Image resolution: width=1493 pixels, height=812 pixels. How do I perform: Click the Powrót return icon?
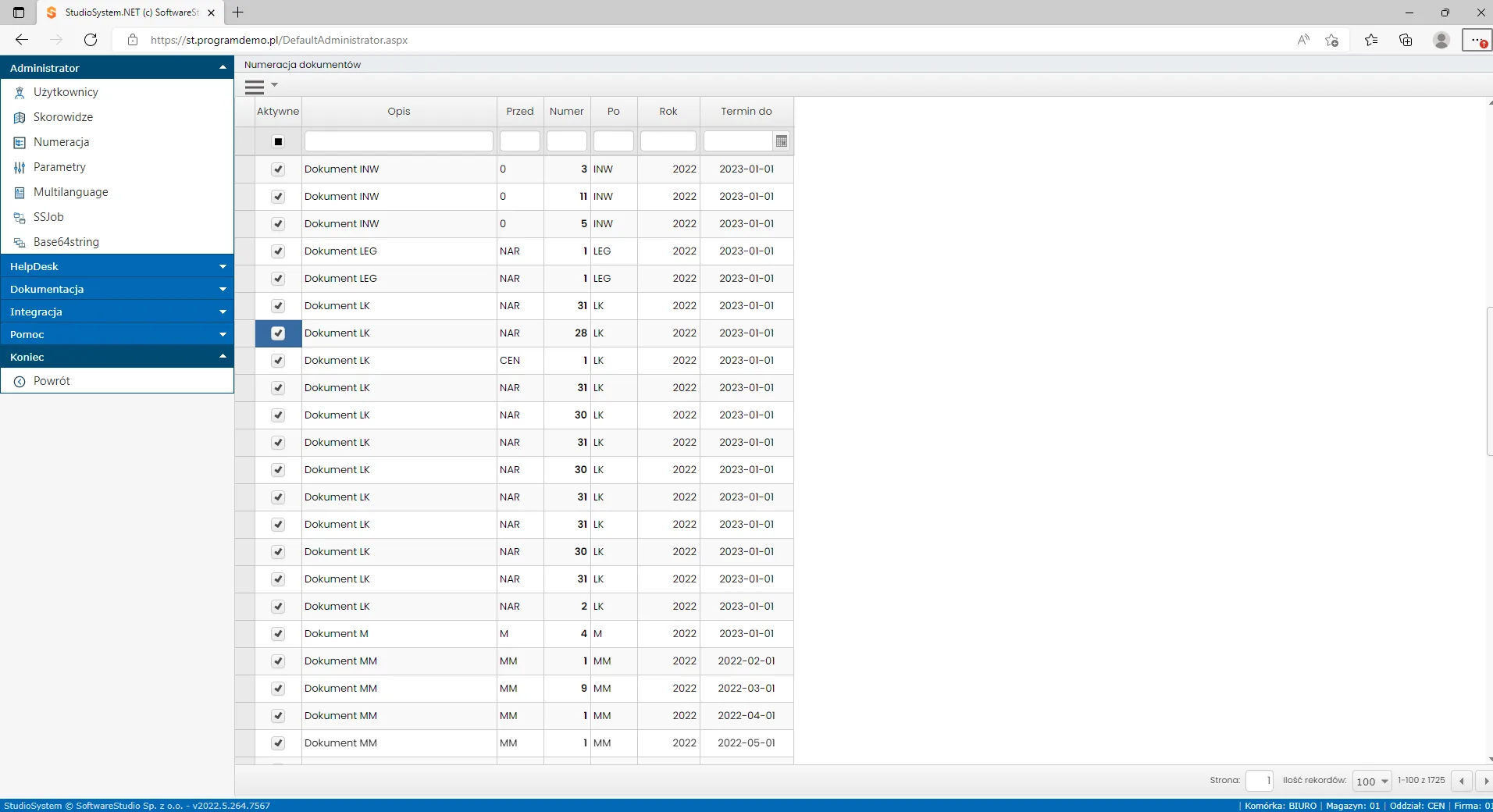coord(20,381)
